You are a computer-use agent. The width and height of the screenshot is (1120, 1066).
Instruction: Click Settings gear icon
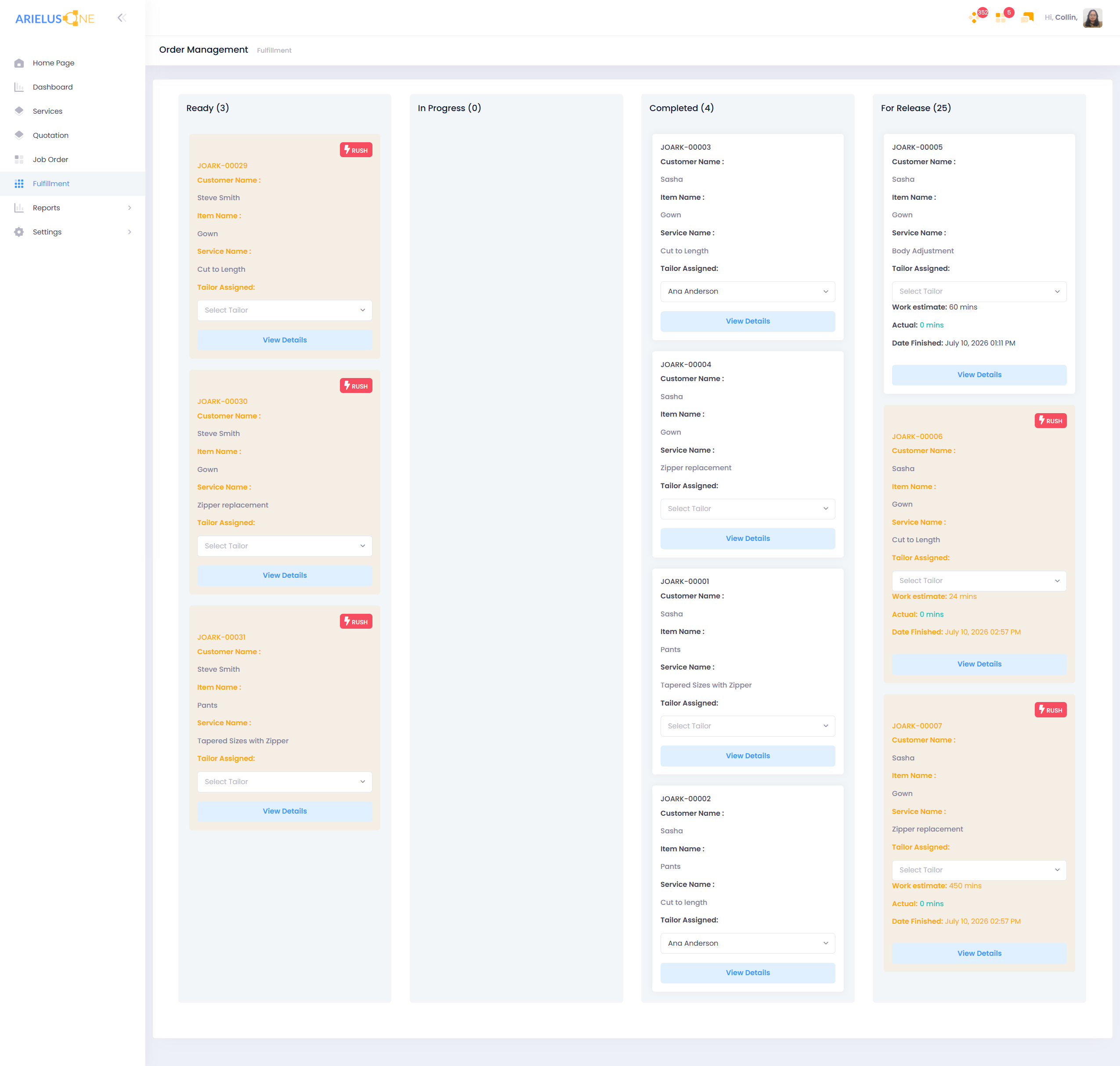19,232
